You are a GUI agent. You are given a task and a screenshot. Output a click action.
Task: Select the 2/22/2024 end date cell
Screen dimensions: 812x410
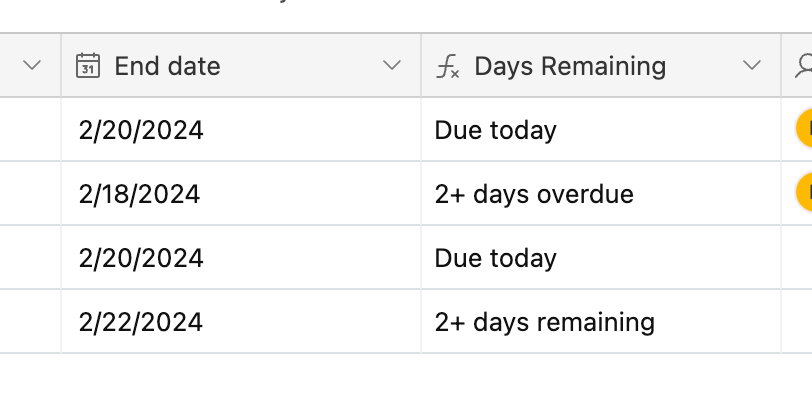pyautogui.click(x=241, y=321)
